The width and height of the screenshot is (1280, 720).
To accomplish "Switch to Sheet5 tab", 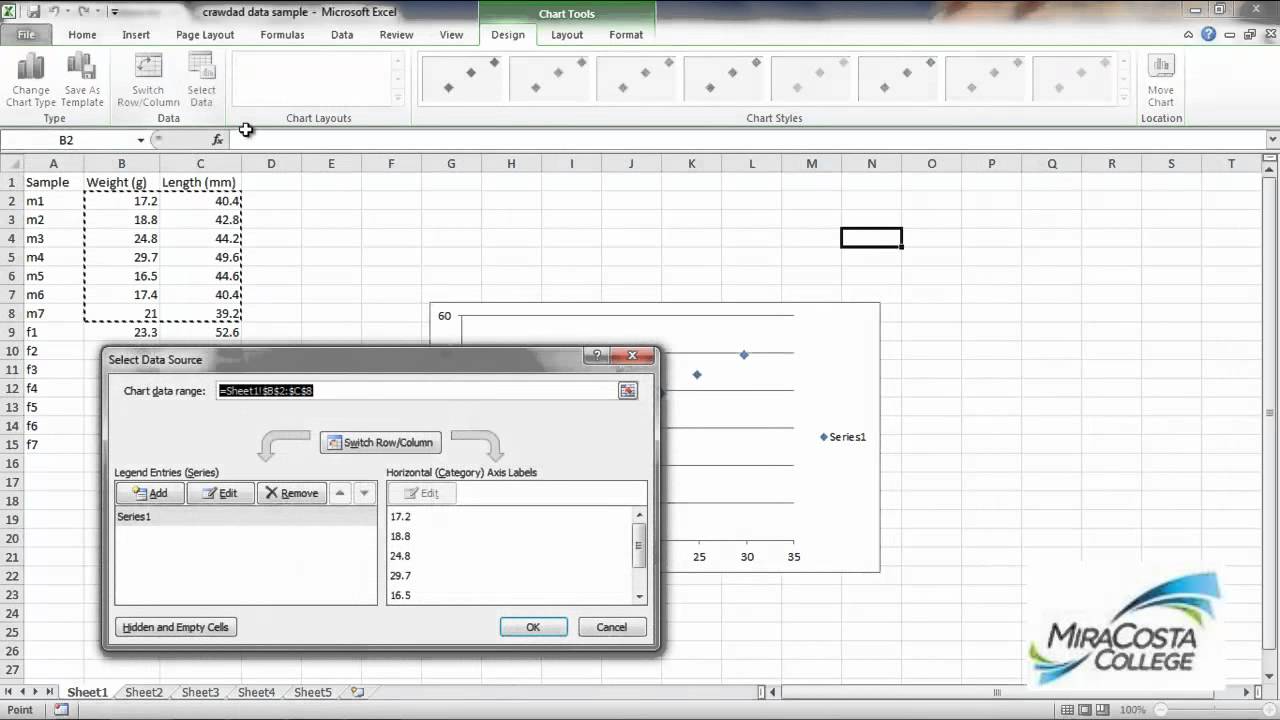I will 312,692.
